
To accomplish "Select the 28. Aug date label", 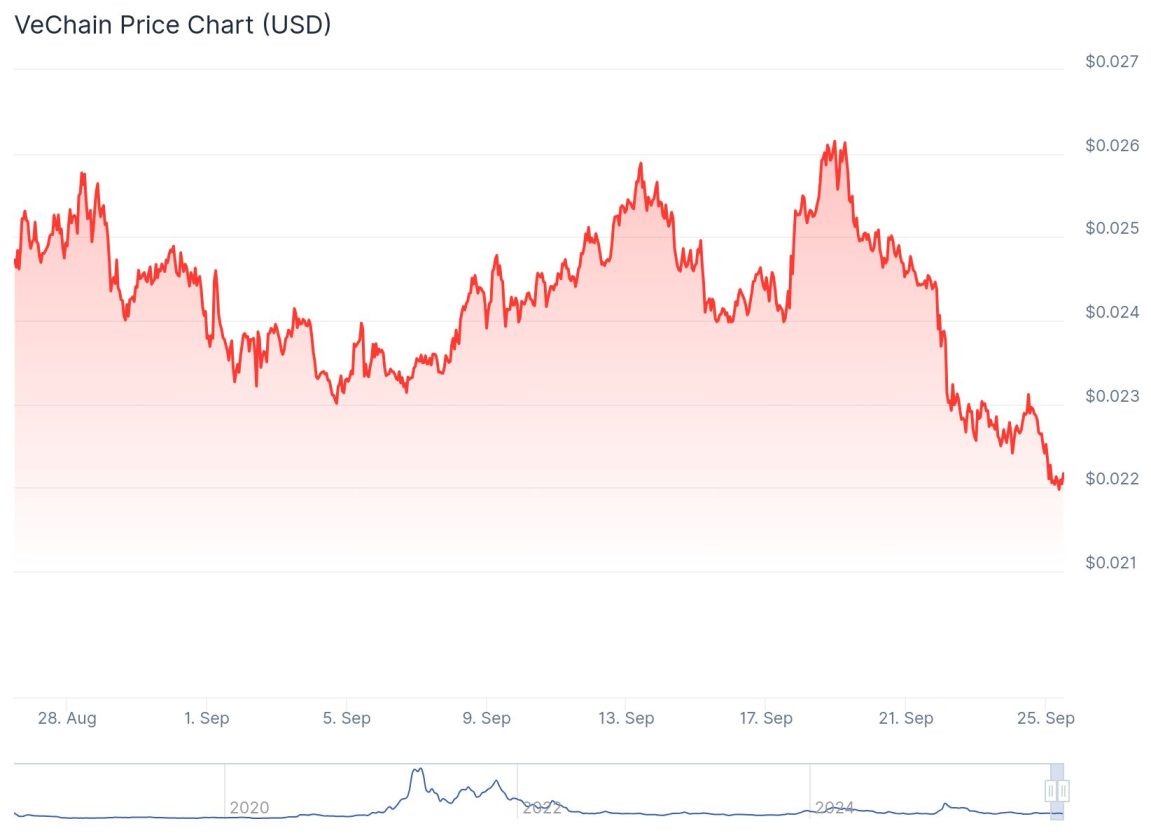I will (68, 718).
